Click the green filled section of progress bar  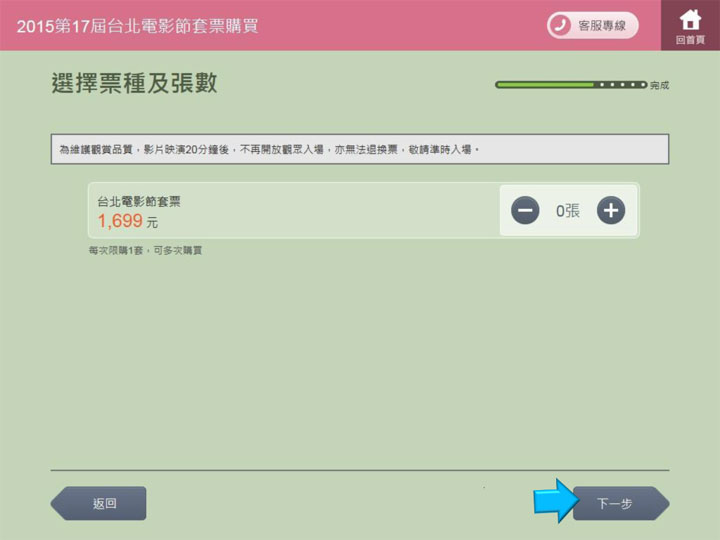tap(545, 85)
